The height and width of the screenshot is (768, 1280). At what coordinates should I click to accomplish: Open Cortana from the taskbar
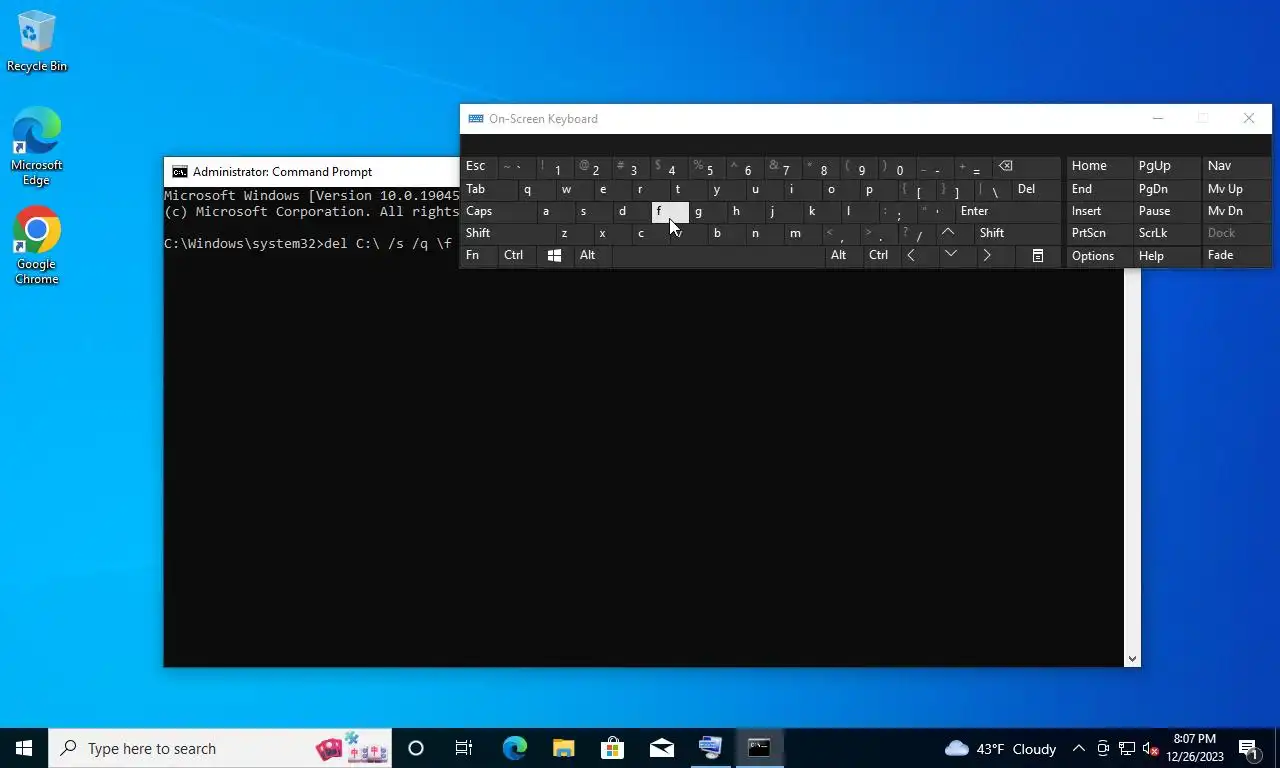pos(416,748)
